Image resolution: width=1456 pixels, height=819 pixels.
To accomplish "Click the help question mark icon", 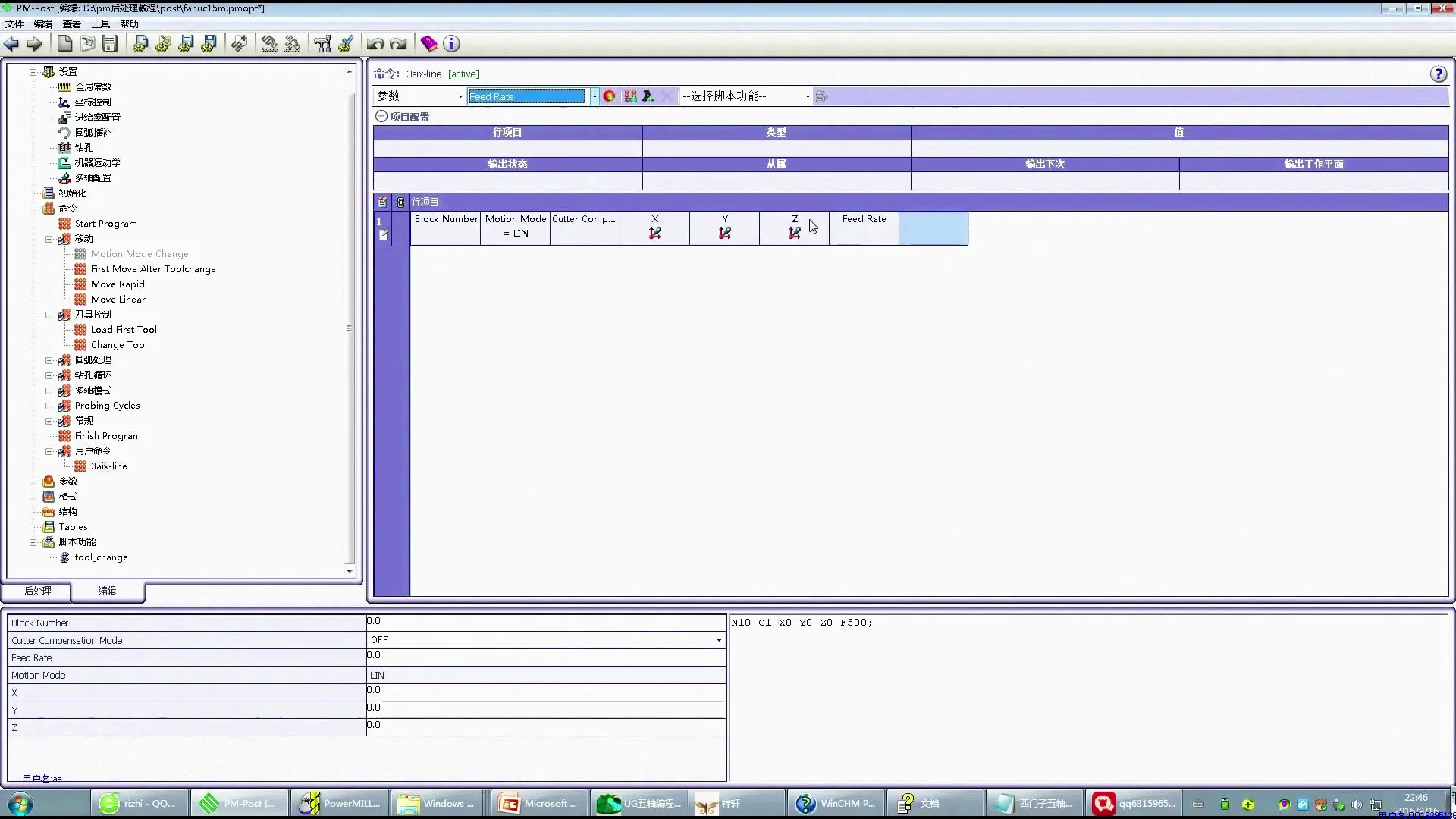I will tap(1438, 74).
